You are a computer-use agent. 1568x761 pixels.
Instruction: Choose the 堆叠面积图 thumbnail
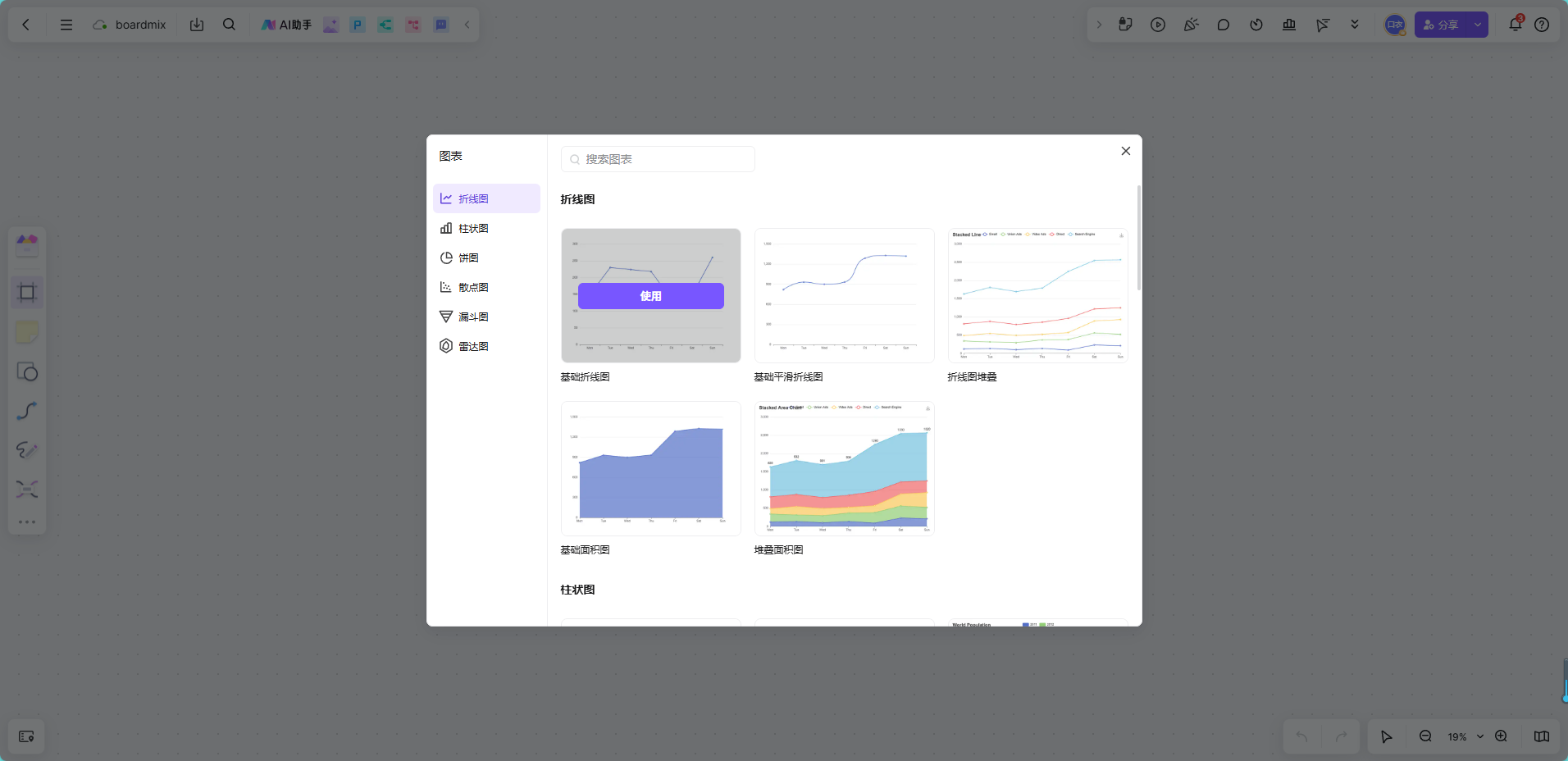tap(845, 468)
